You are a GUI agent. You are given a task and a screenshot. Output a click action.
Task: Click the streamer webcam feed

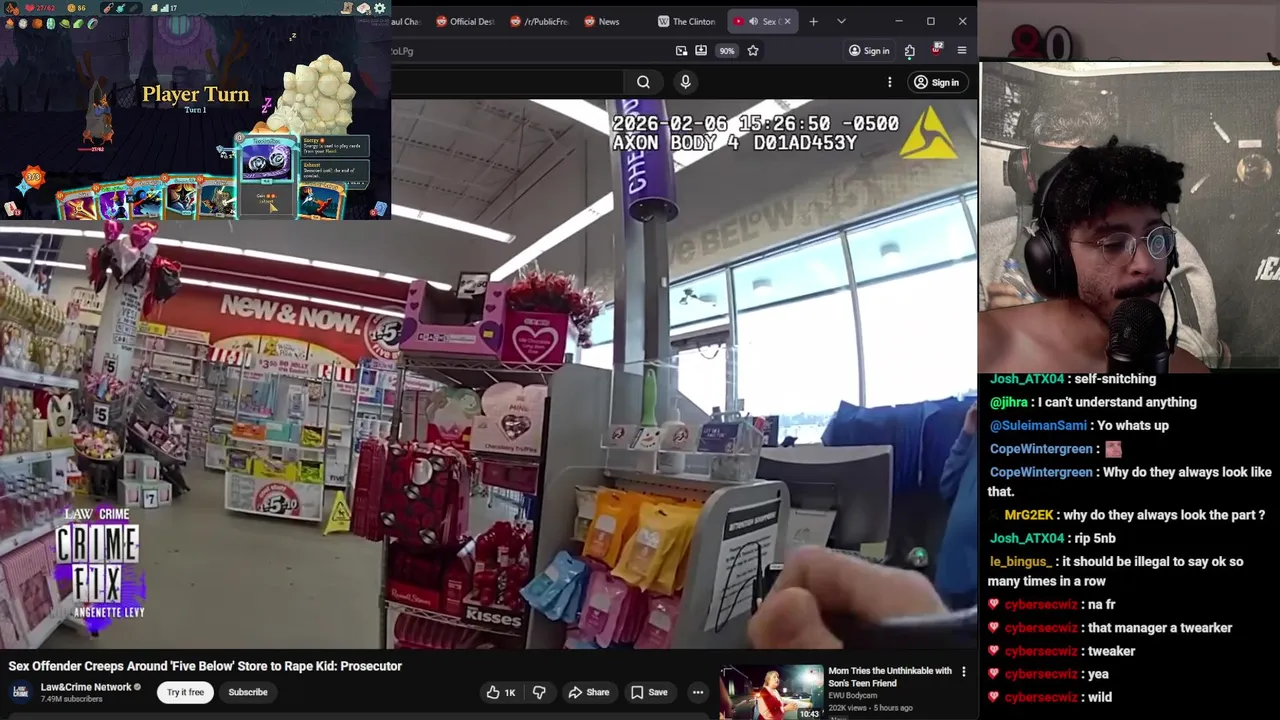click(1130, 218)
